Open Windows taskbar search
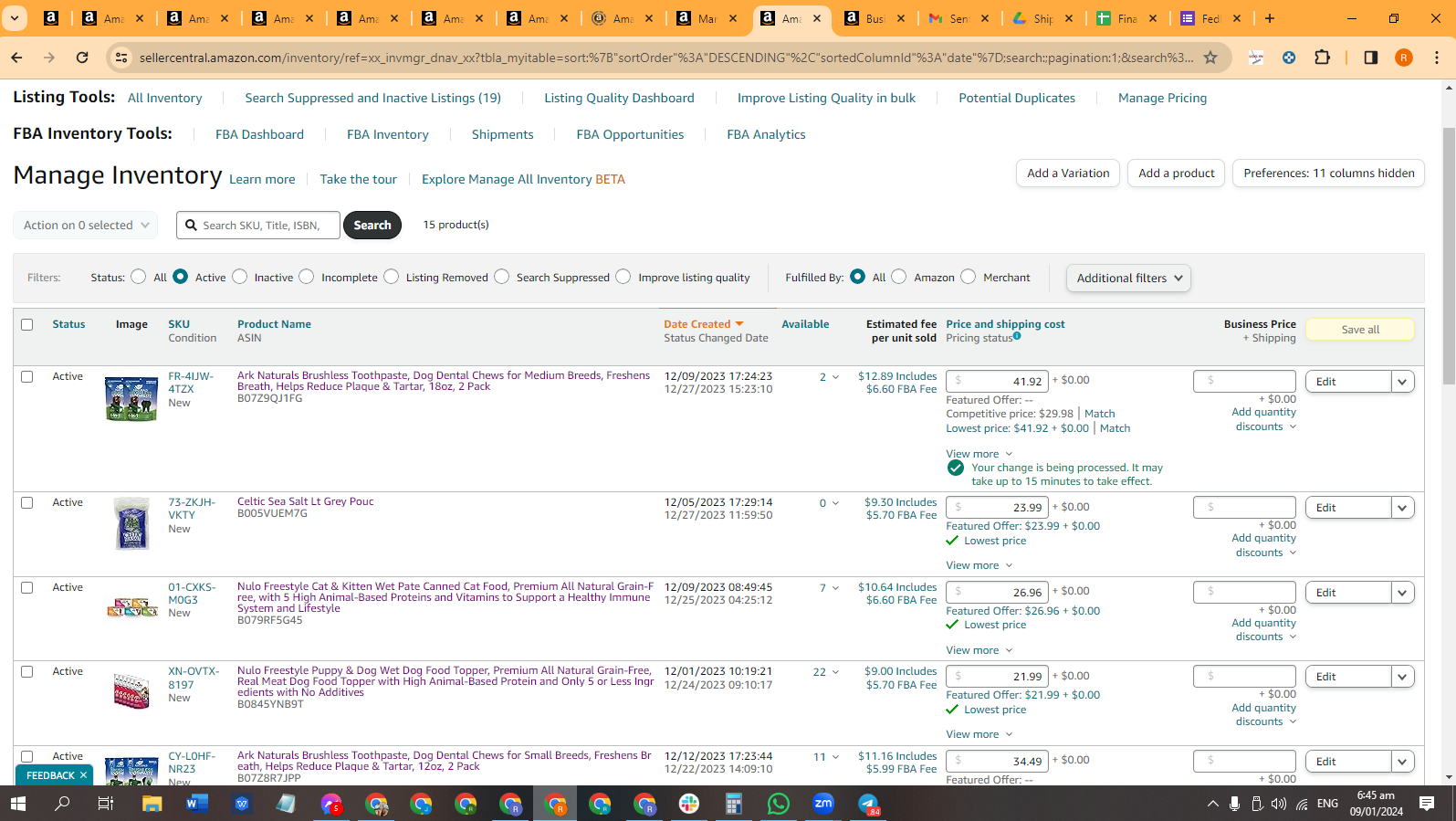Viewport: 1456px width, 821px height. pos(62,804)
